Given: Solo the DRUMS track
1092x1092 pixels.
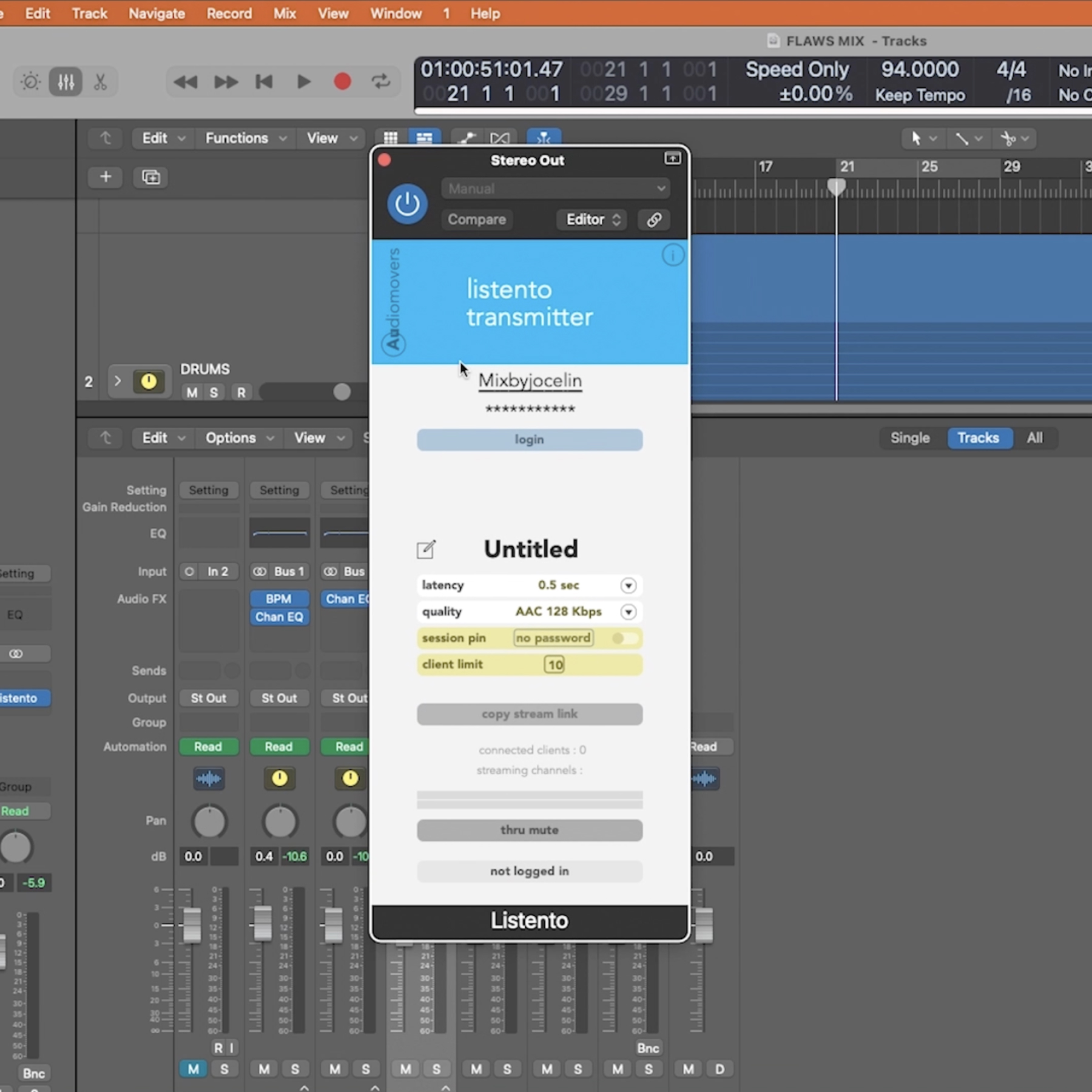Looking at the screenshot, I should click(214, 393).
